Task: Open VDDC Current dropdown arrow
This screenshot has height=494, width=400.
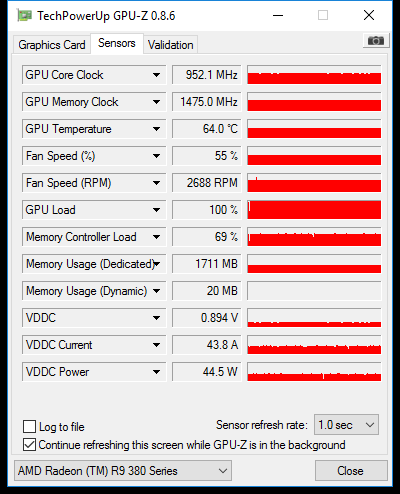Action: pyautogui.click(x=156, y=345)
